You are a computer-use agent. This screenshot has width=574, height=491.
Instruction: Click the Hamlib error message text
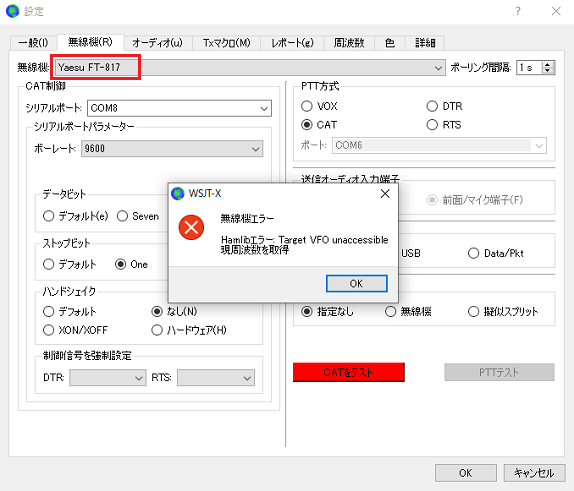tap(305, 245)
